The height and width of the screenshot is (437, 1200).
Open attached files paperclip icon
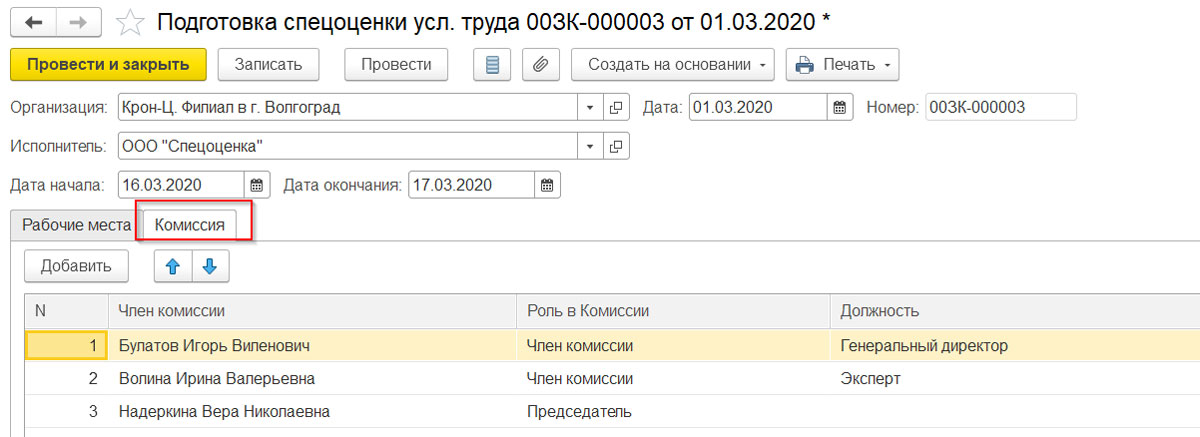tap(540, 65)
